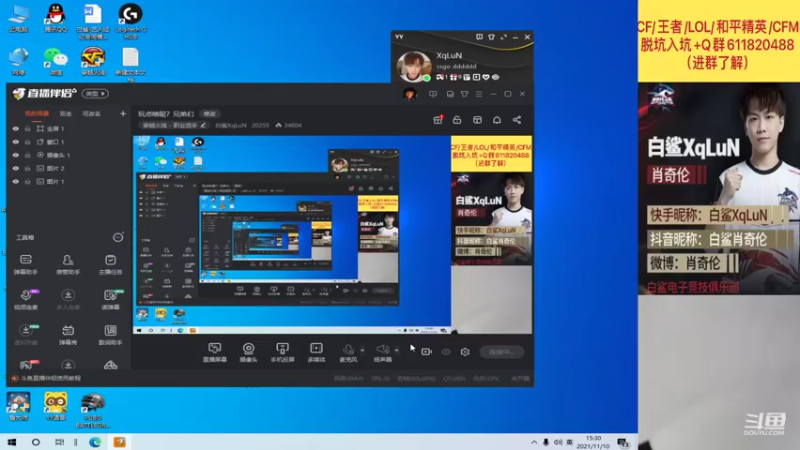Viewport: 800px width, 450px height.
Task: Click the layout window icon above the preview
Action: pos(477,120)
